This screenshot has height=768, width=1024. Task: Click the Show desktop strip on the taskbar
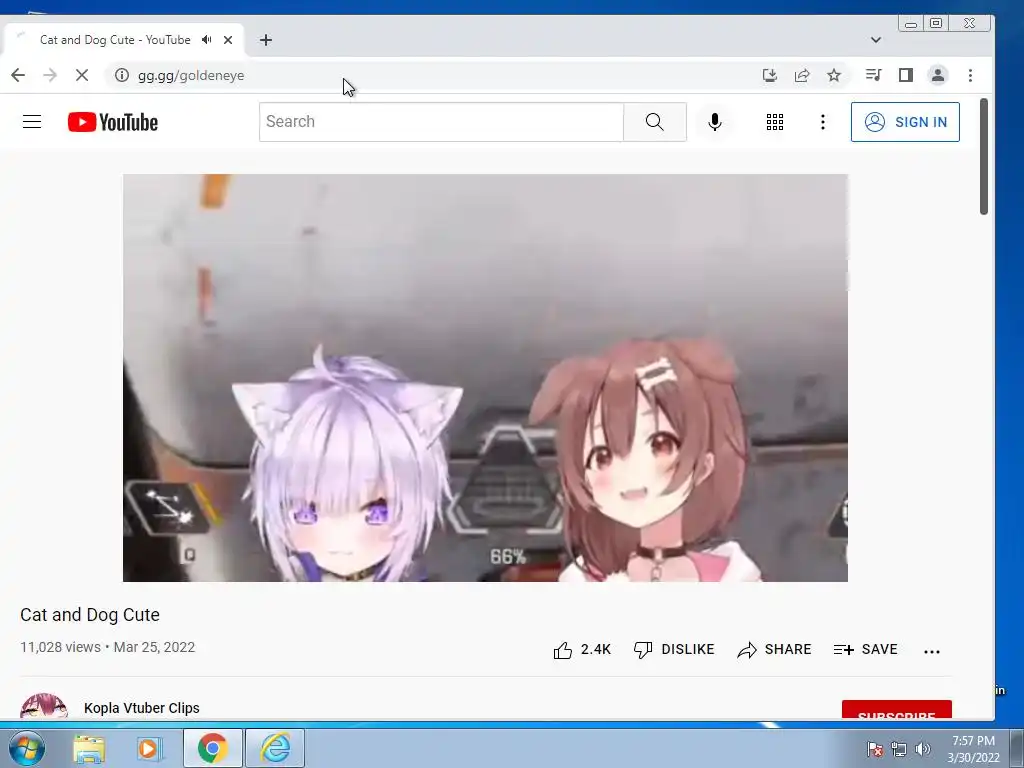1016,748
